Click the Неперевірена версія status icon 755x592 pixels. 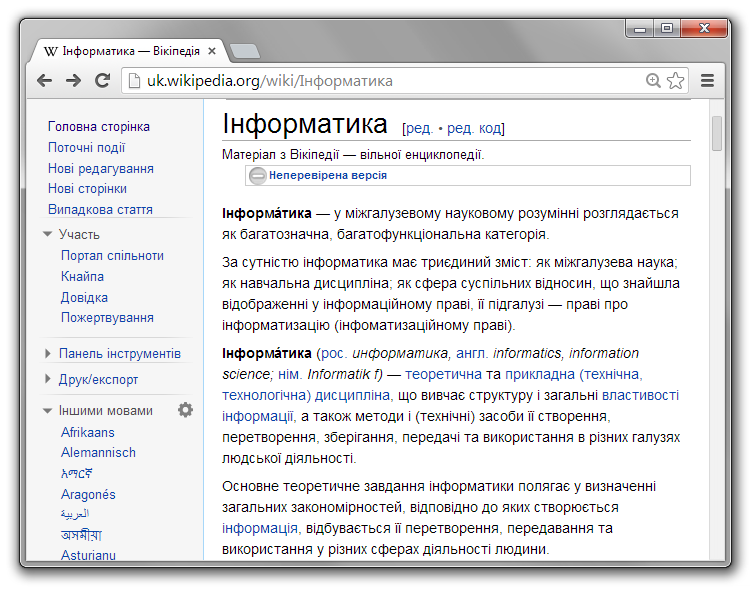tap(258, 175)
